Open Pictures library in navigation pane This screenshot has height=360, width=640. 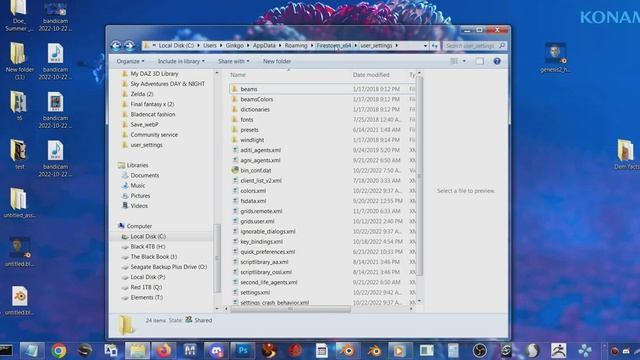[x=140, y=196]
